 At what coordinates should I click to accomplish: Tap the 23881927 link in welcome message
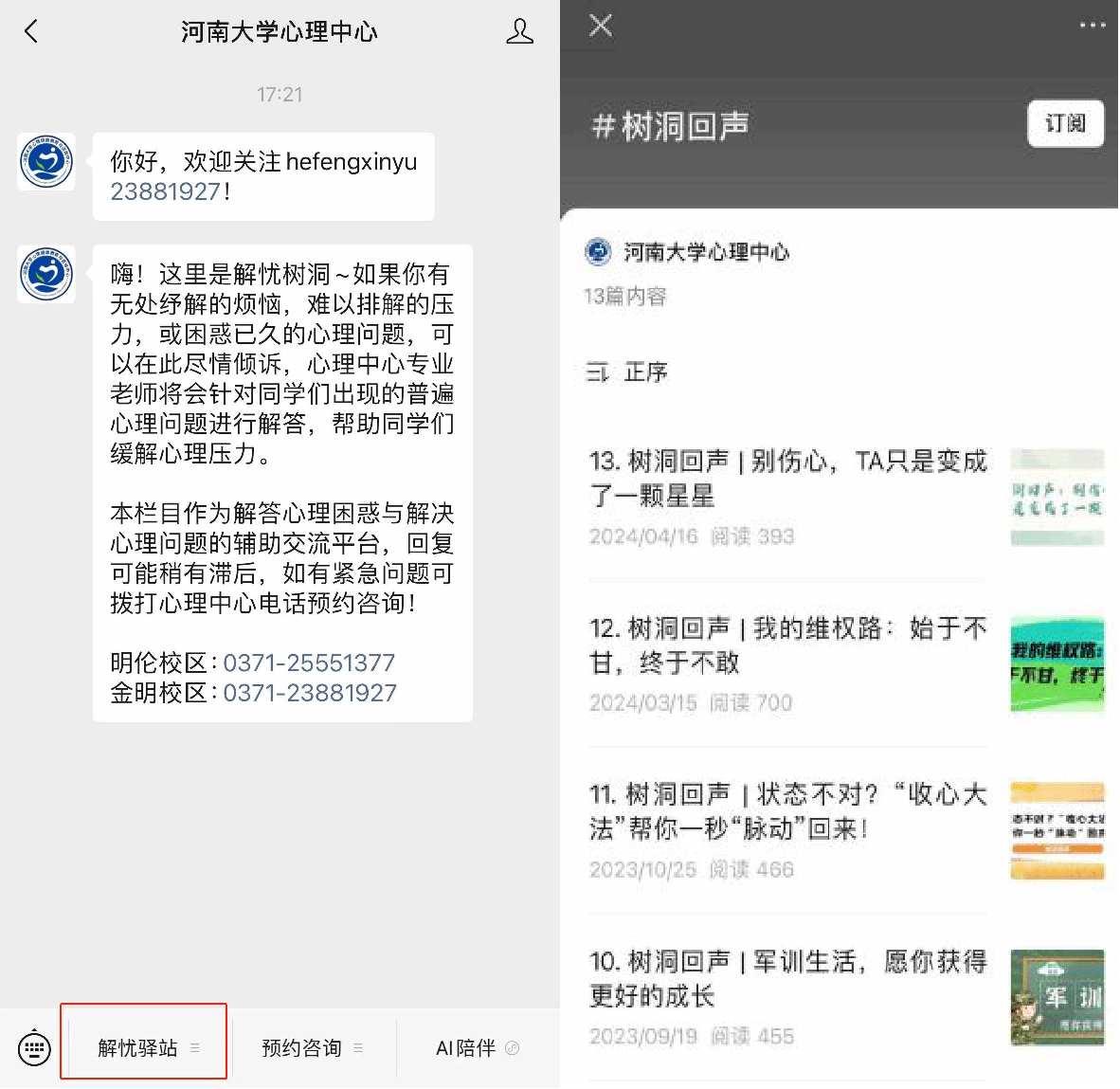(x=166, y=191)
